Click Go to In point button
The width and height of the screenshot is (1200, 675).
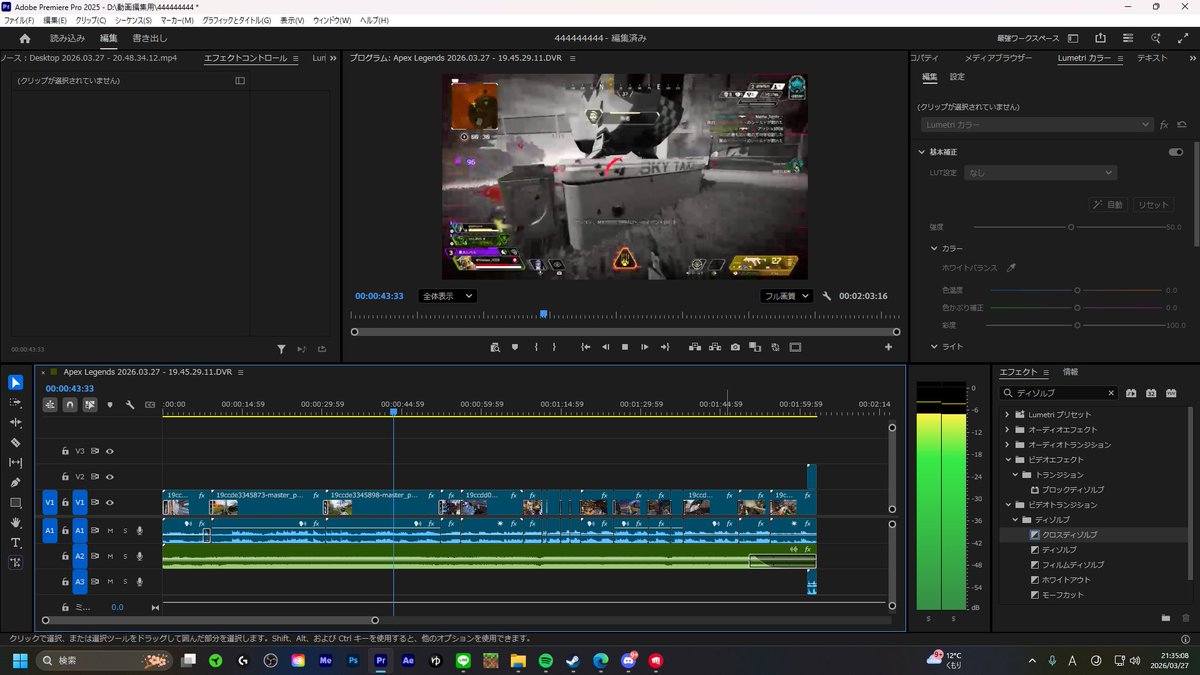[586, 347]
